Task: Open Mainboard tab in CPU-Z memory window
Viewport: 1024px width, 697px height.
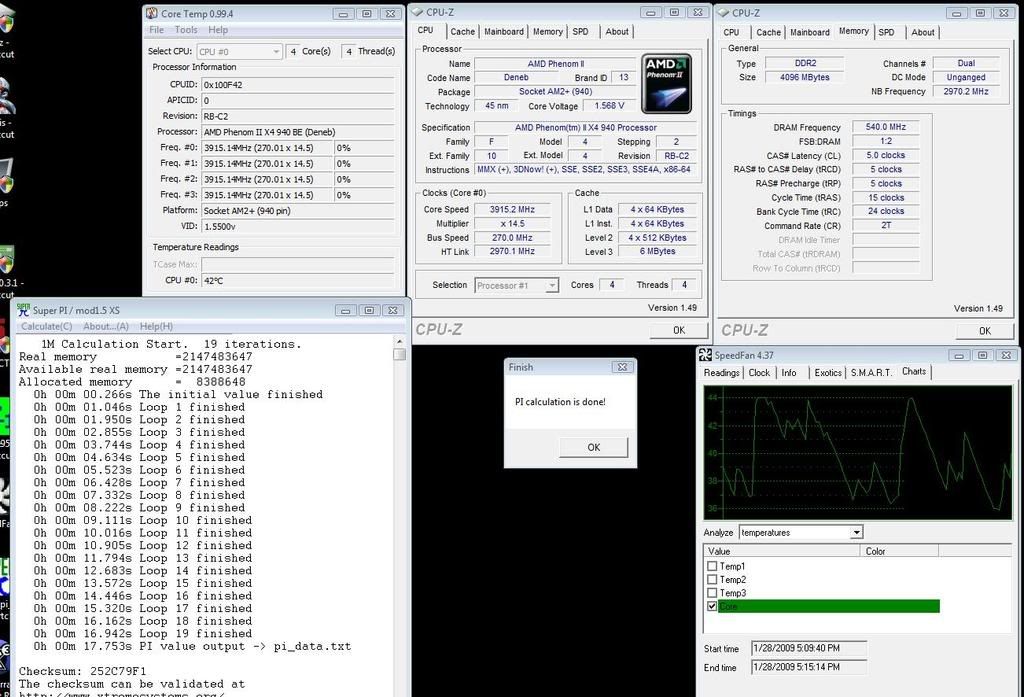Action: click(x=809, y=32)
